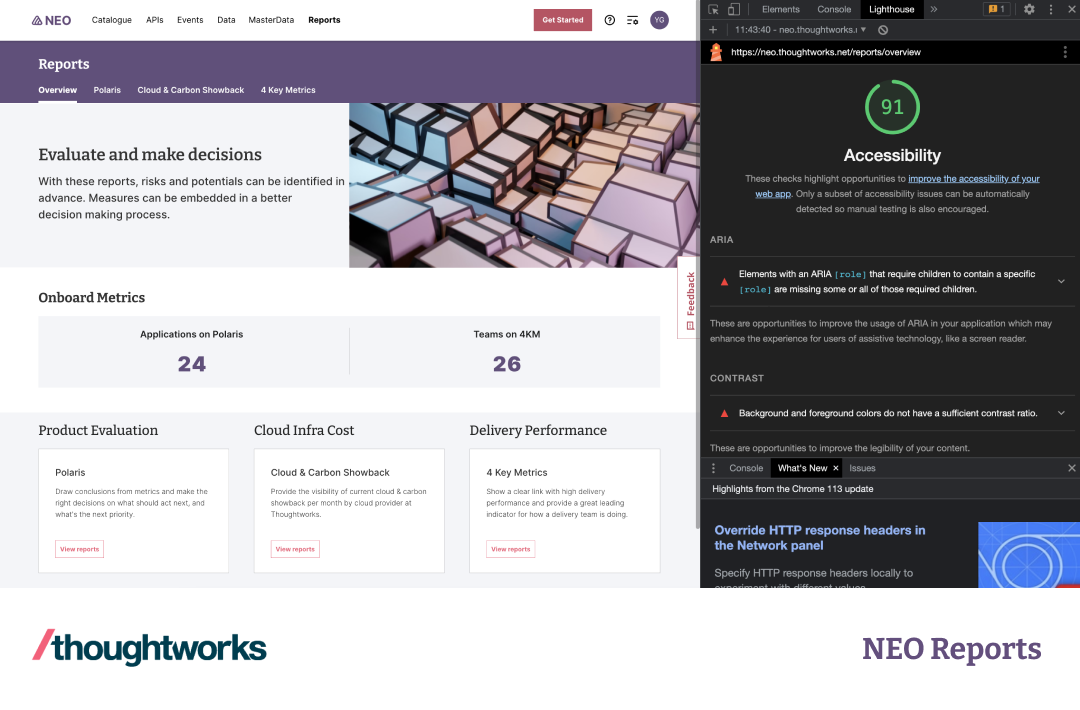Close the What's New drawer tab
The width and height of the screenshot is (1080, 710).
835,468
